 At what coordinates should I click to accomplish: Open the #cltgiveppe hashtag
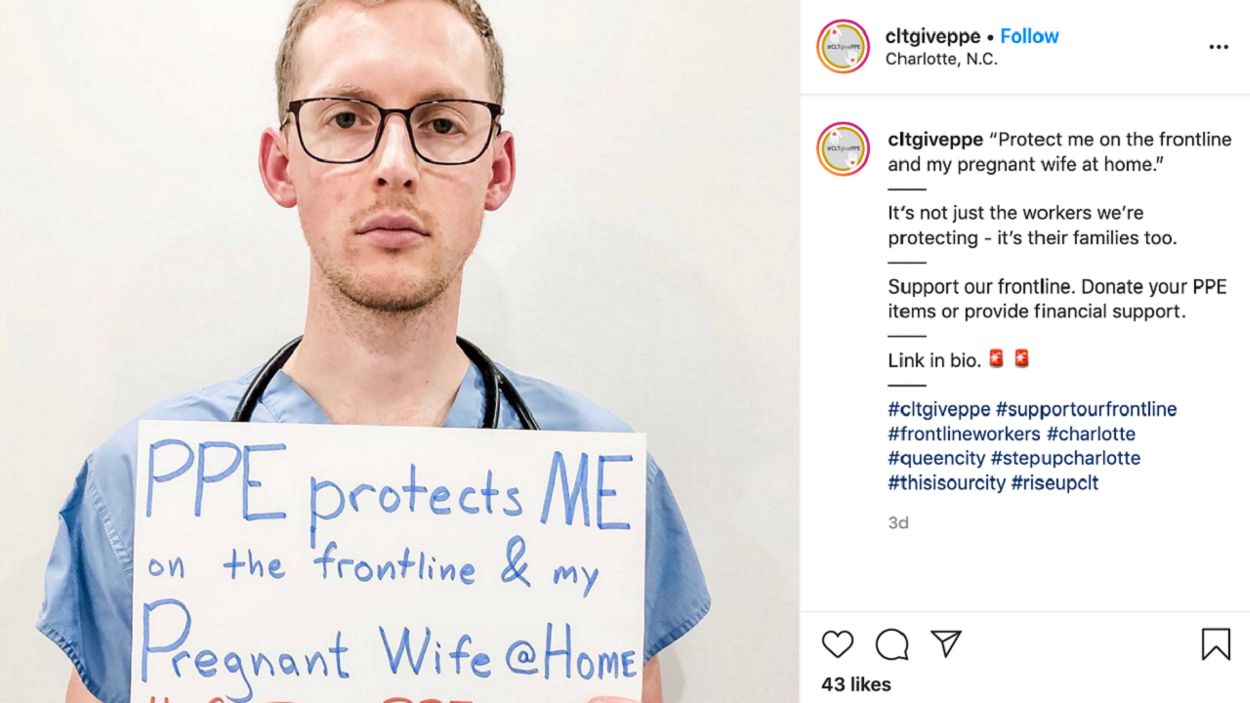point(939,409)
